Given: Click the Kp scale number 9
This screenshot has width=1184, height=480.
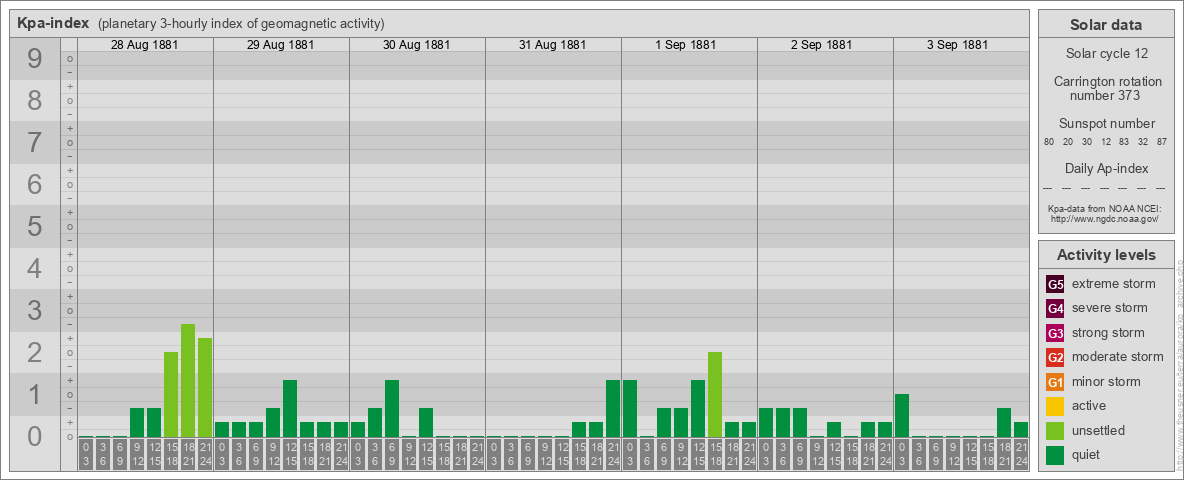Looking at the screenshot, I should click(x=35, y=59).
